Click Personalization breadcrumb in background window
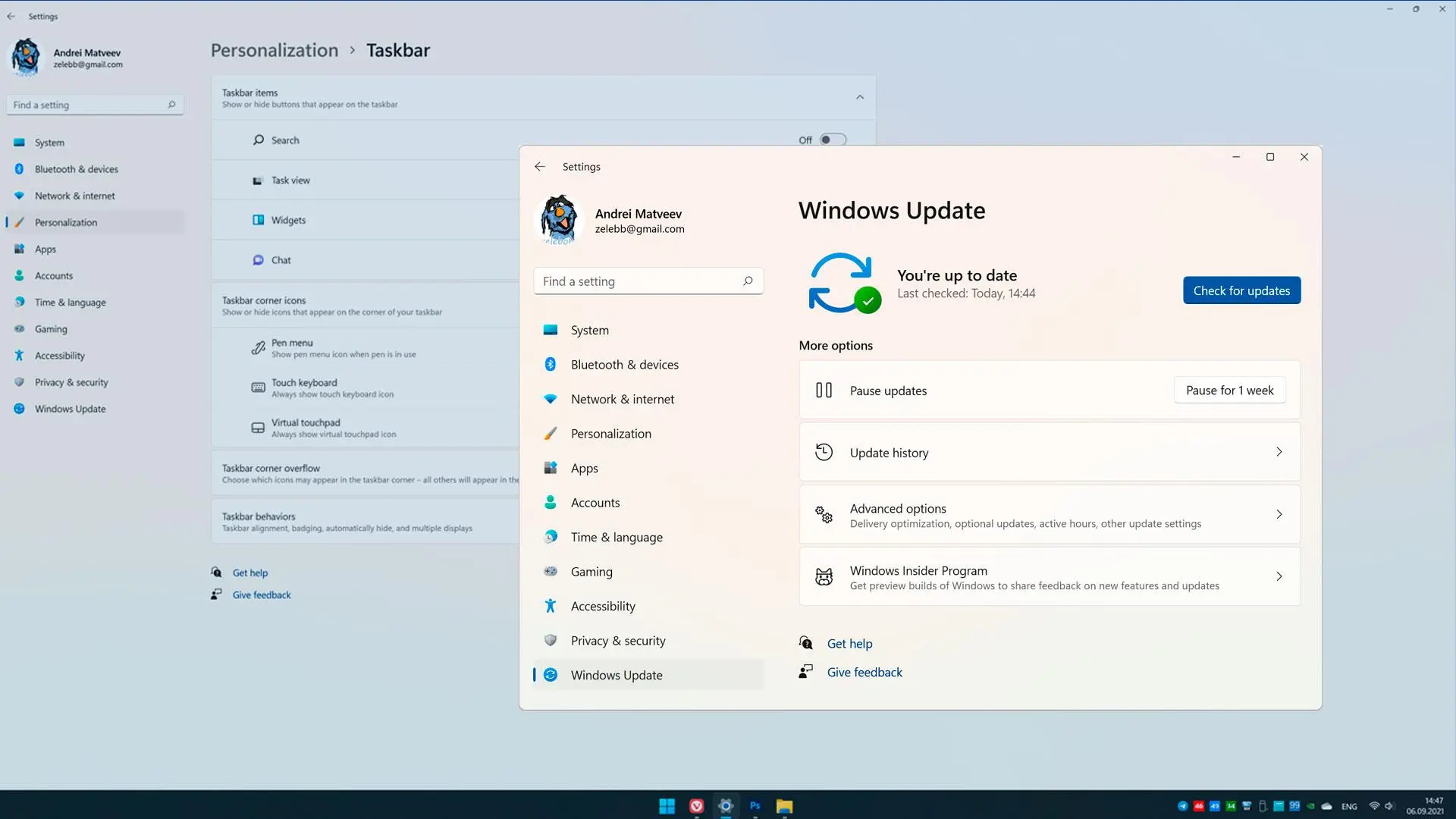 [x=275, y=50]
